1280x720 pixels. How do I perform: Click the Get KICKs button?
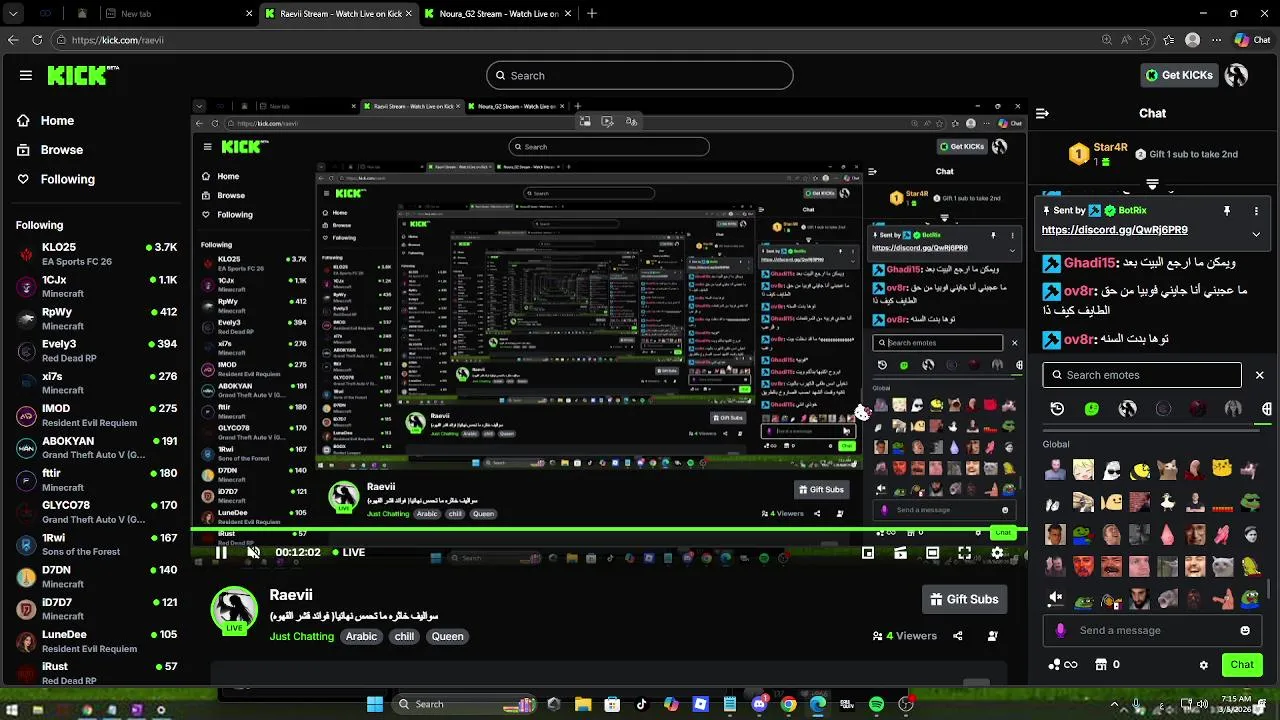click(x=1179, y=75)
